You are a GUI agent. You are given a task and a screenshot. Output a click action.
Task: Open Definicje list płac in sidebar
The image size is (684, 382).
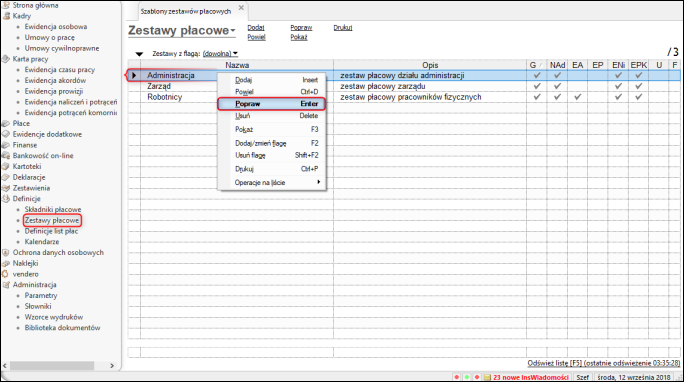click(x=51, y=231)
